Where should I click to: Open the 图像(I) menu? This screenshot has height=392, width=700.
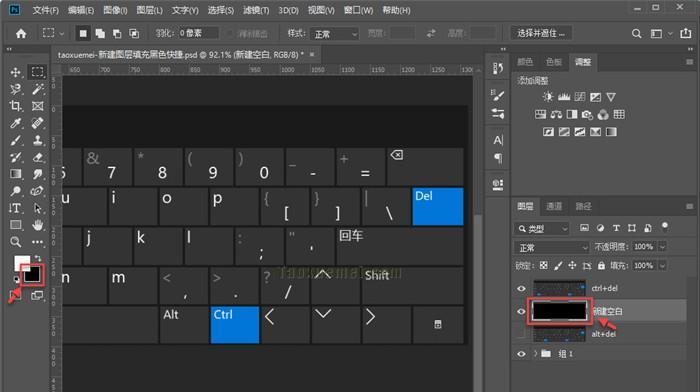tap(115, 10)
